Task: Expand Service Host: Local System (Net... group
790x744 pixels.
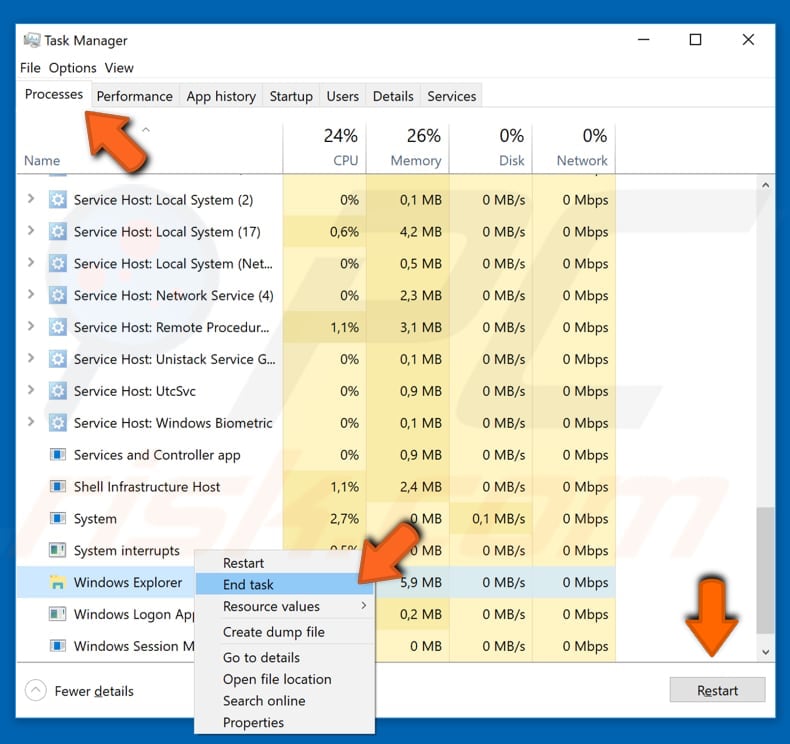Action: point(31,262)
